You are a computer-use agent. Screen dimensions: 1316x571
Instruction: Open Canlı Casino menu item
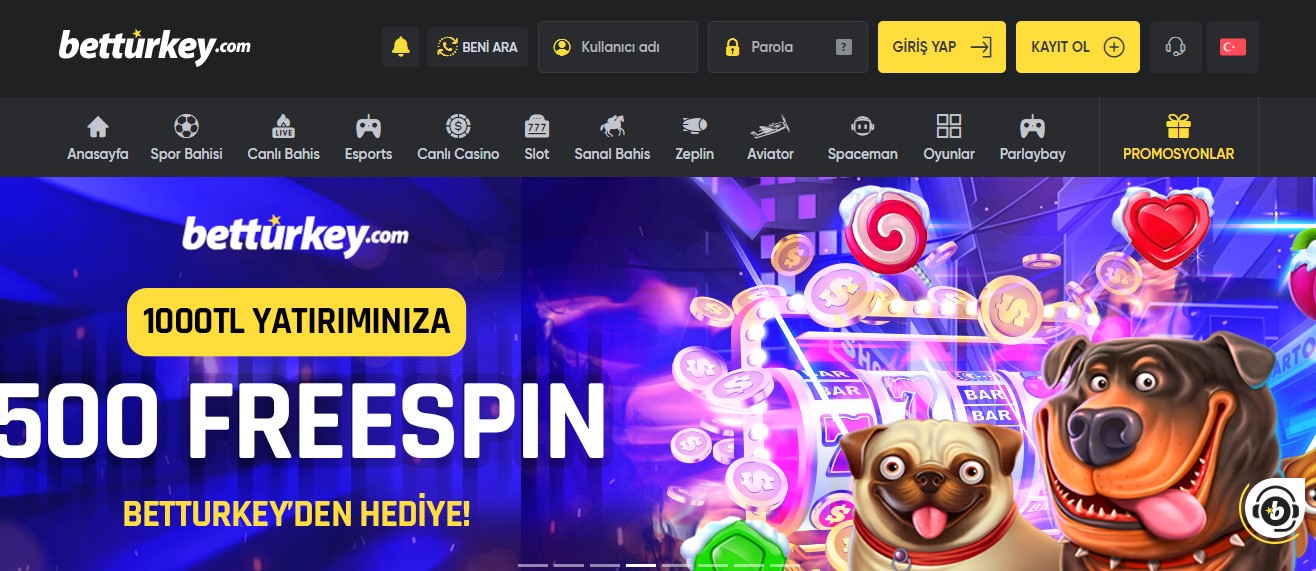(458, 138)
